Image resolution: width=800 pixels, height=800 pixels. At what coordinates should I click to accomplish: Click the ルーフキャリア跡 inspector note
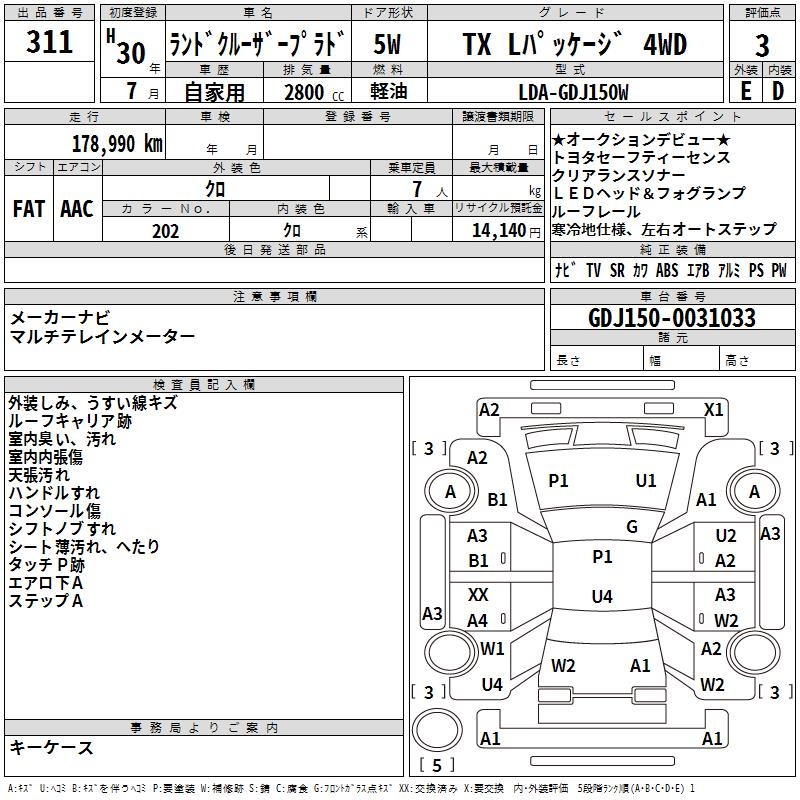(x=70, y=420)
